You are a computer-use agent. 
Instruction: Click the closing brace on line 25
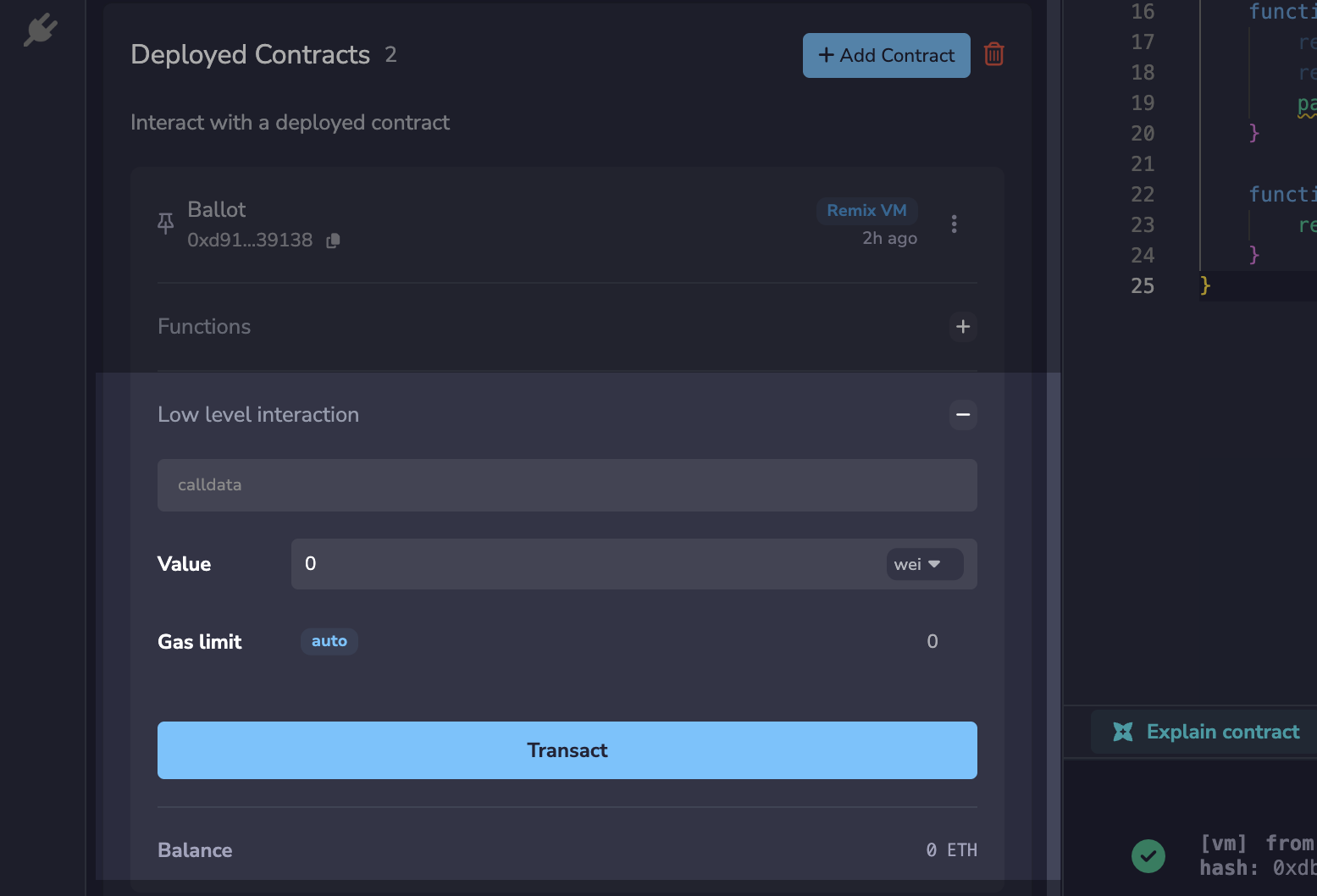click(x=1205, y=286)
